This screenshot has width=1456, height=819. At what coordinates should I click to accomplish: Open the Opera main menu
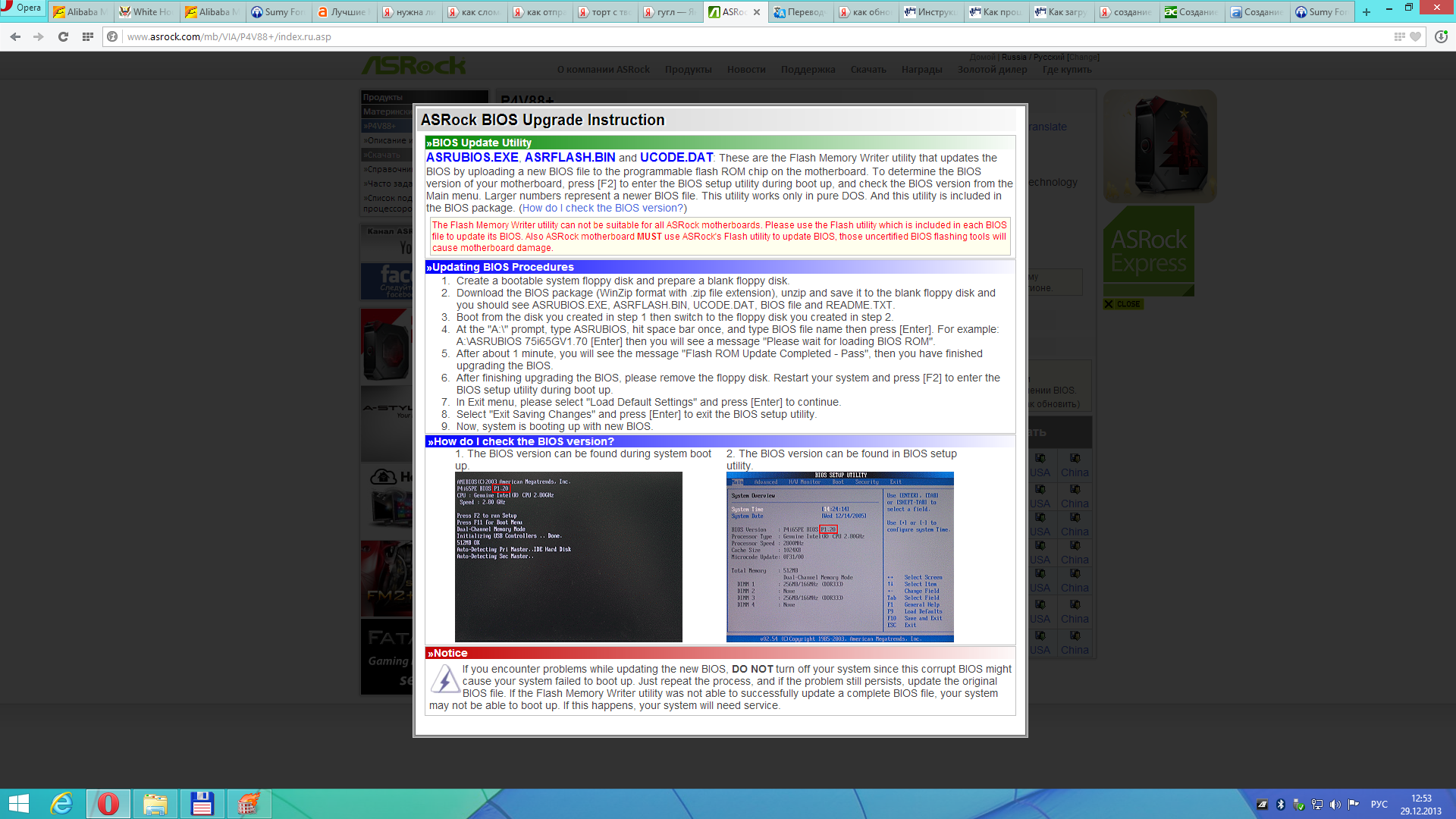(23, 8)
